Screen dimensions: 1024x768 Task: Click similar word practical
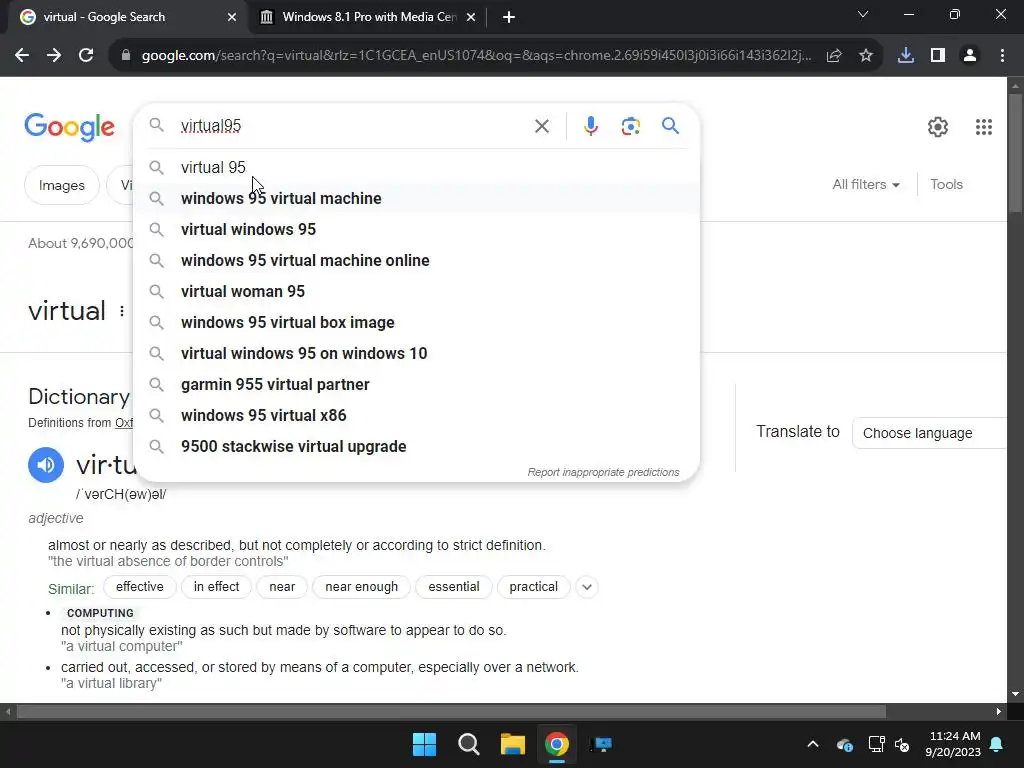tap(534, 586)
